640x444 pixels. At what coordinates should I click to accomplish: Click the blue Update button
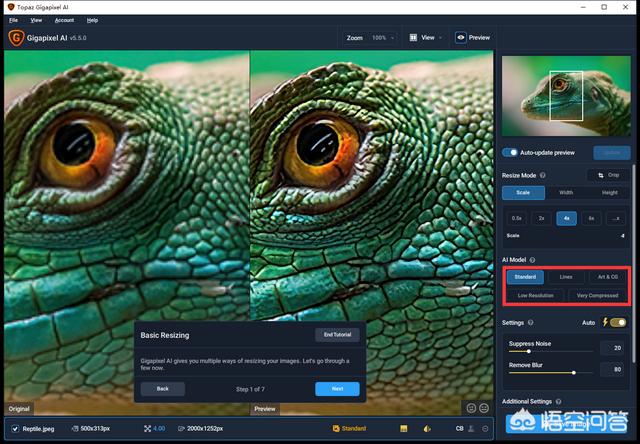[611, 153]
